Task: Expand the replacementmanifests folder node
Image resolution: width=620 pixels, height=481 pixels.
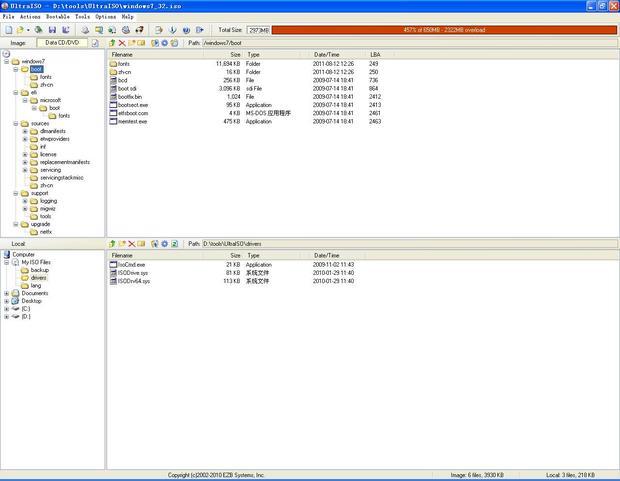Action: (25, 163)
